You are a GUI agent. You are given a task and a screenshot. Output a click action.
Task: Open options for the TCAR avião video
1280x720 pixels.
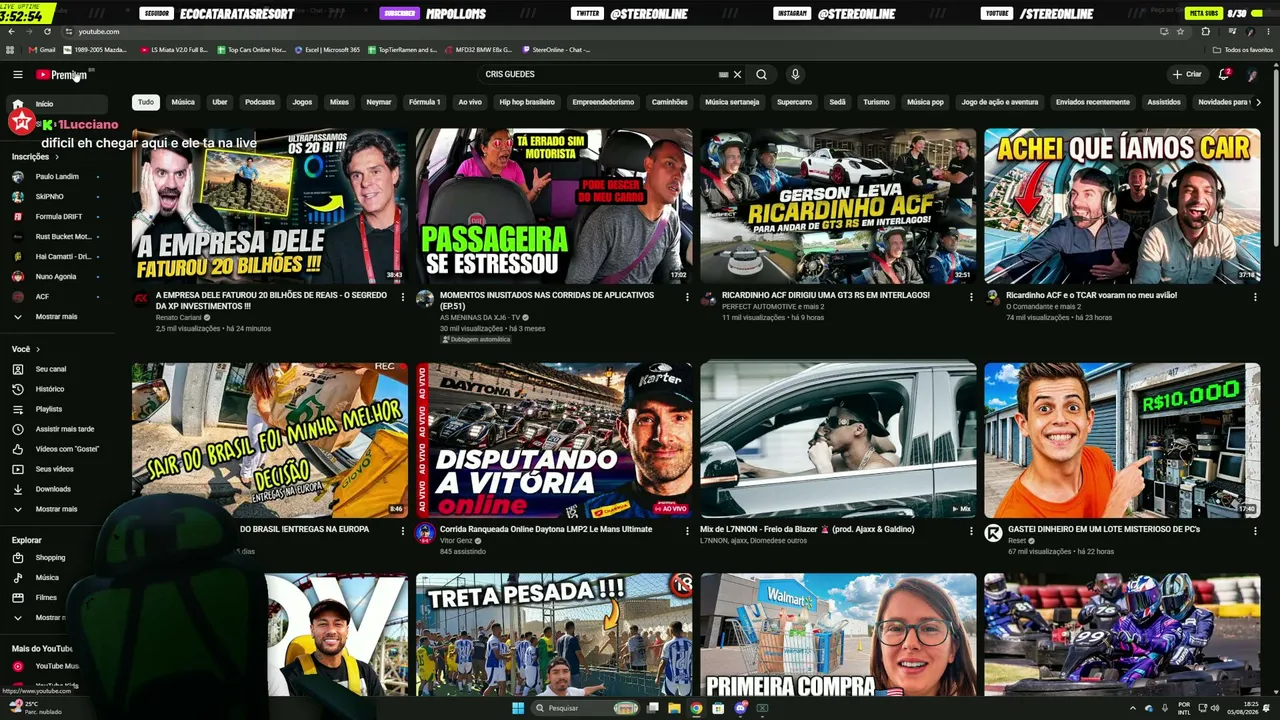pos(1255,297)
